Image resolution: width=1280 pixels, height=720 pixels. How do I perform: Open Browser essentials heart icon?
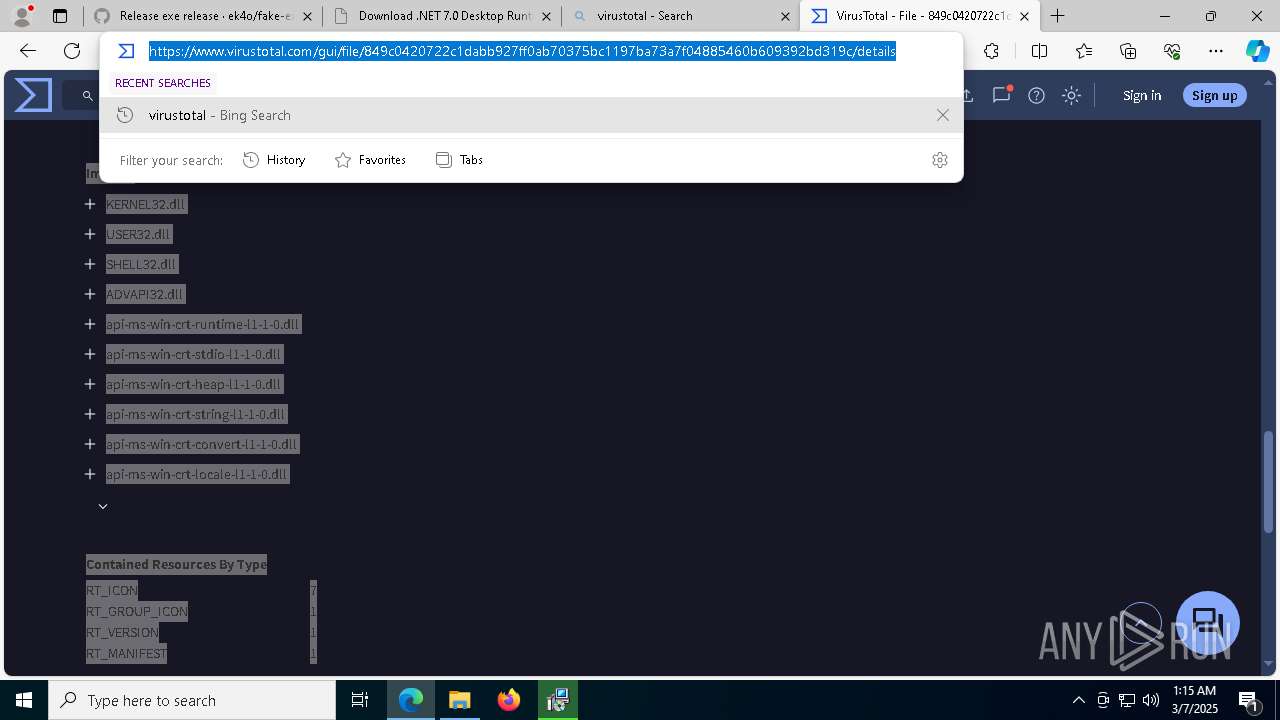(1172, 52)
